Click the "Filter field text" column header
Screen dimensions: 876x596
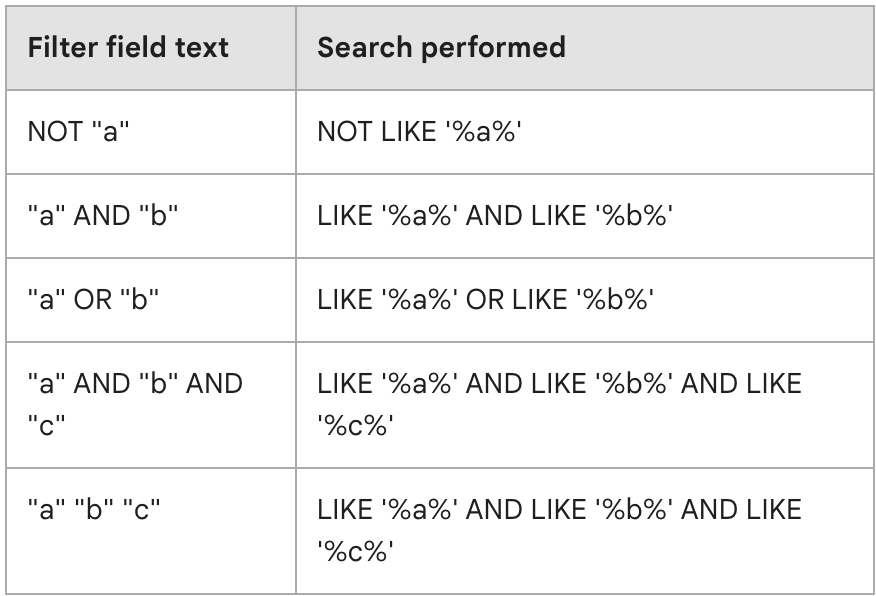[x=128, y=47]
